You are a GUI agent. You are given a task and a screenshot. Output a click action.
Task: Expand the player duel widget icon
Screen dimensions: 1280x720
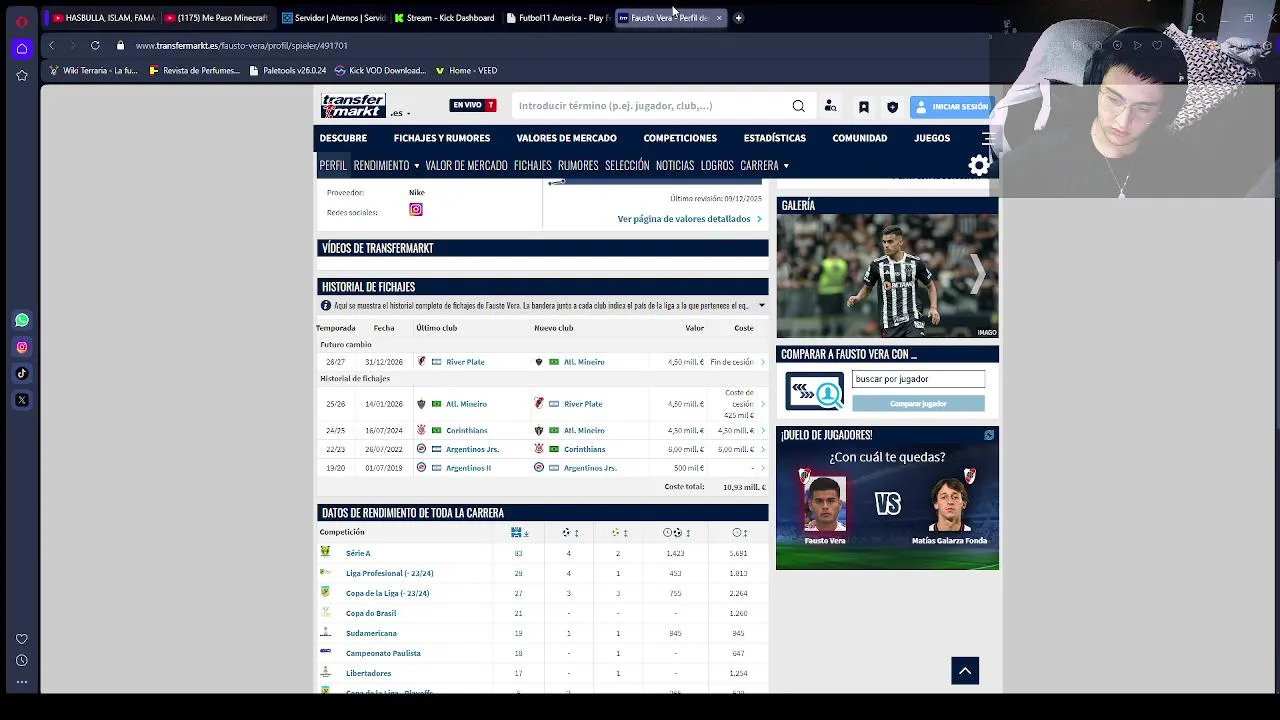pyautogui.click(x=989, y=435)
